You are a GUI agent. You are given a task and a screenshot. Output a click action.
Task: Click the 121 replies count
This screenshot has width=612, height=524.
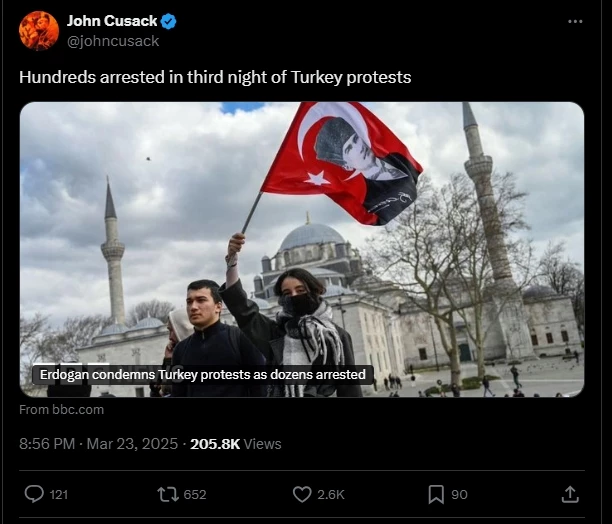point(59,495)
